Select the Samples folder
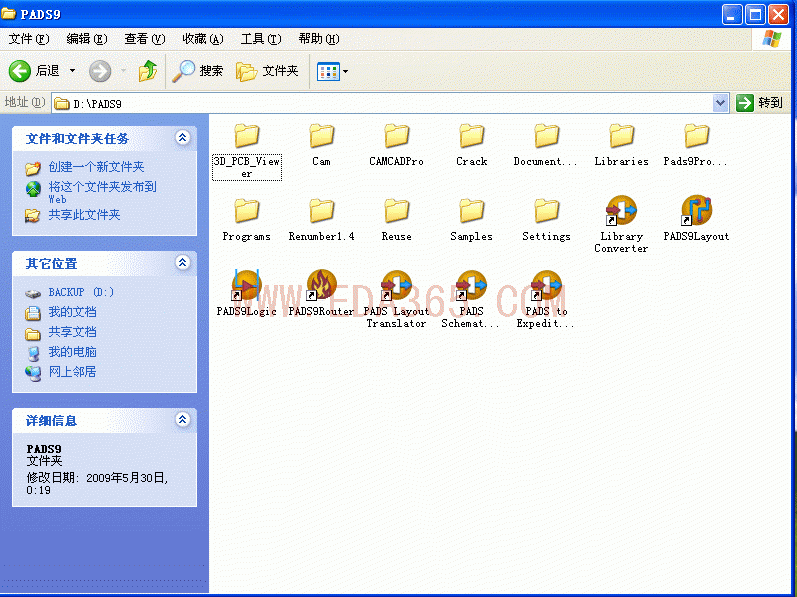 [472, 220]
